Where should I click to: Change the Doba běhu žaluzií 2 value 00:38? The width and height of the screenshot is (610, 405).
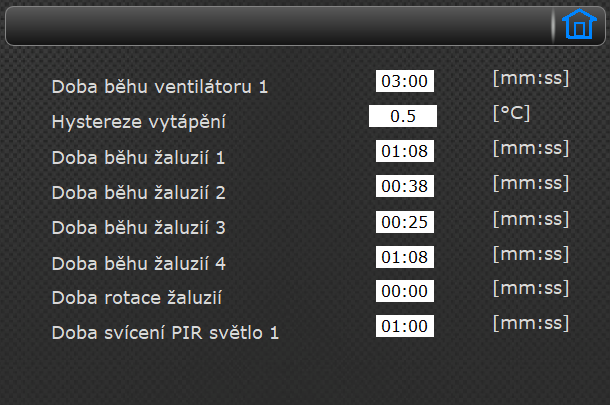click(405, 186)
